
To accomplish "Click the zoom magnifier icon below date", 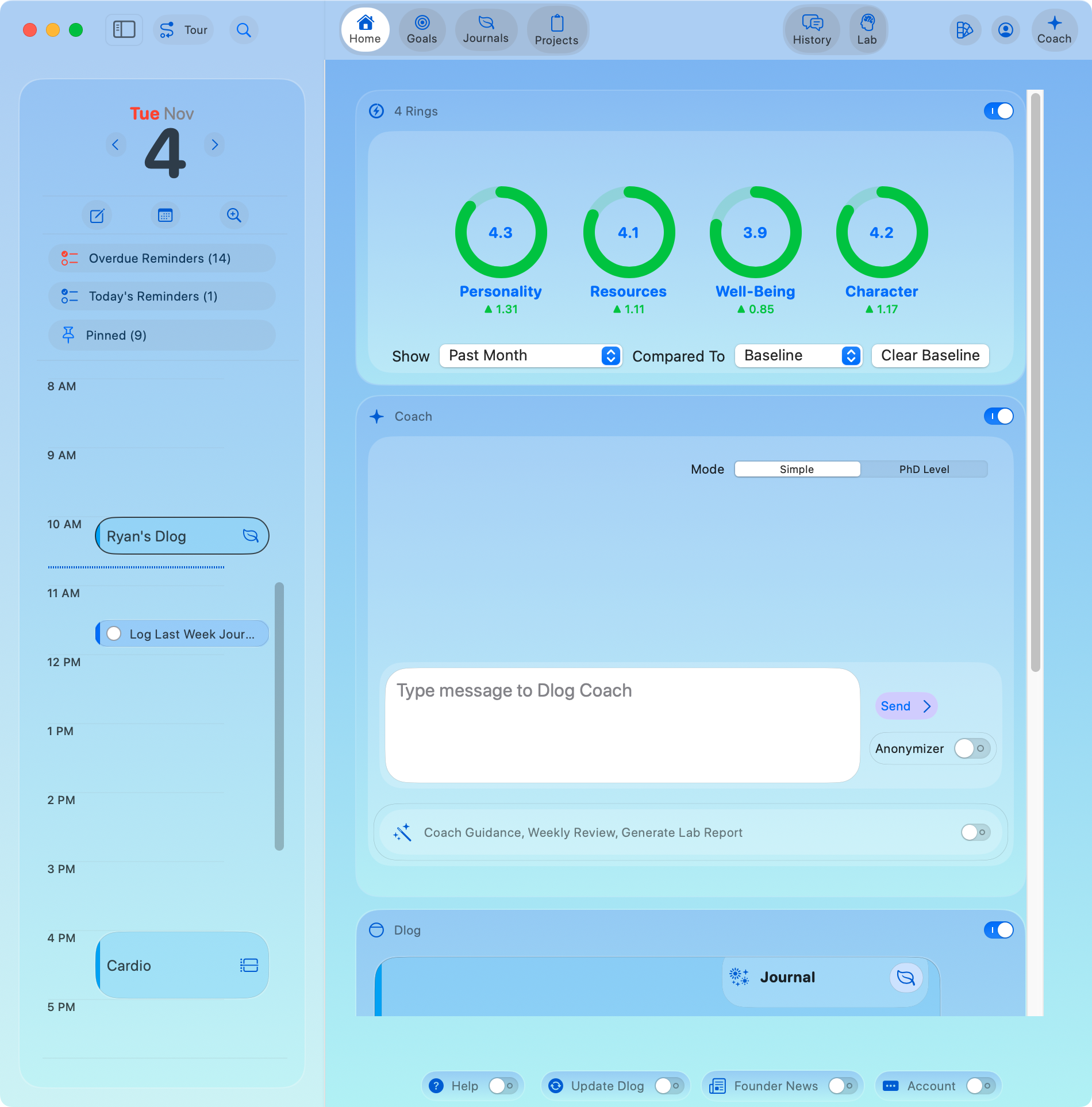I will (x=233, y=216).
